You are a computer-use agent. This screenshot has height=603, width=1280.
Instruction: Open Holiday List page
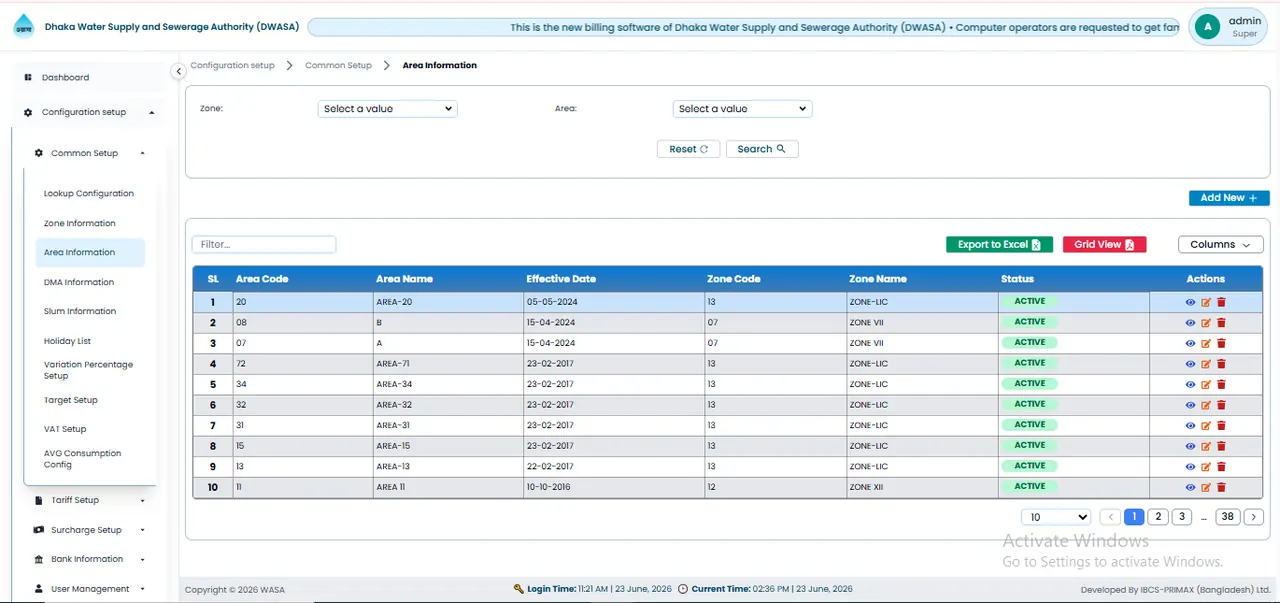[x=67, y=341]
